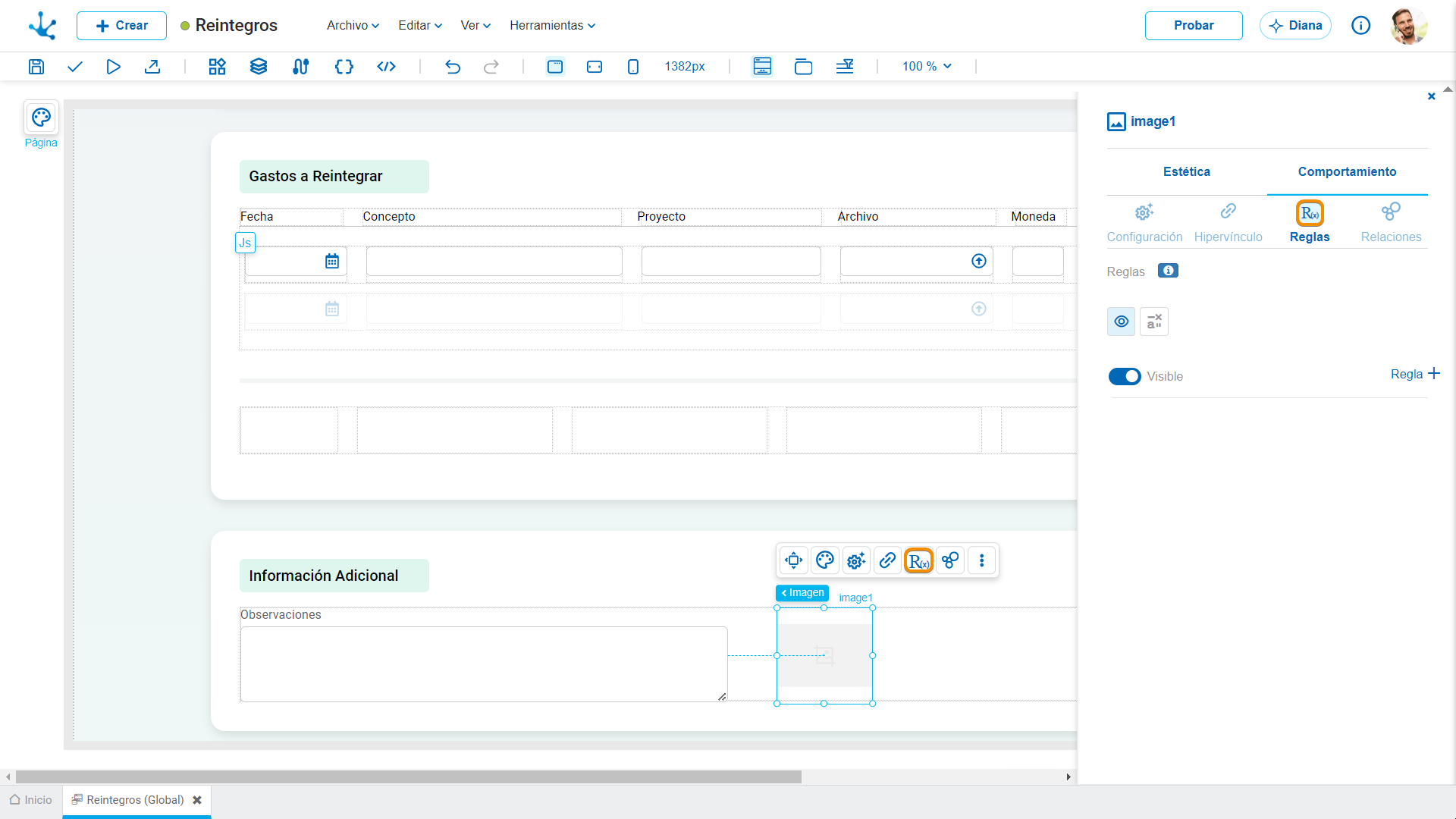The width and height of the screenshot is (1456, 819).
Task: Click the Rules R(x) icon in image toolbar
Action: click(919, 560)
